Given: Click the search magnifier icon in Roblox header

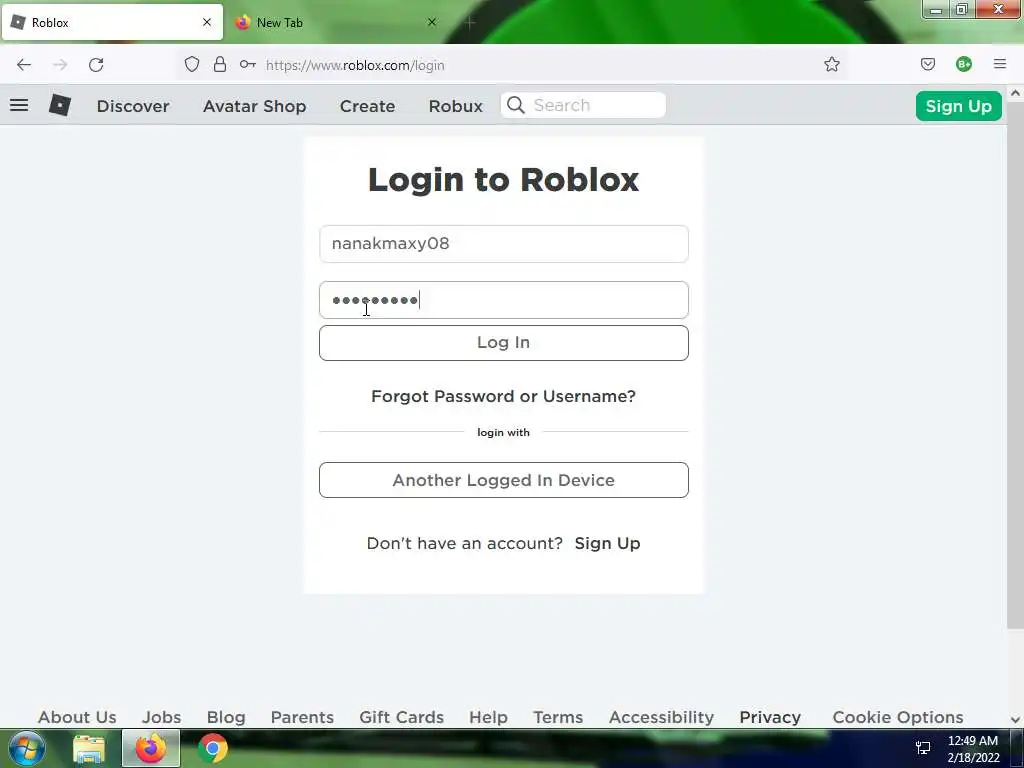Looking at the screenshot, I should 516,105.
